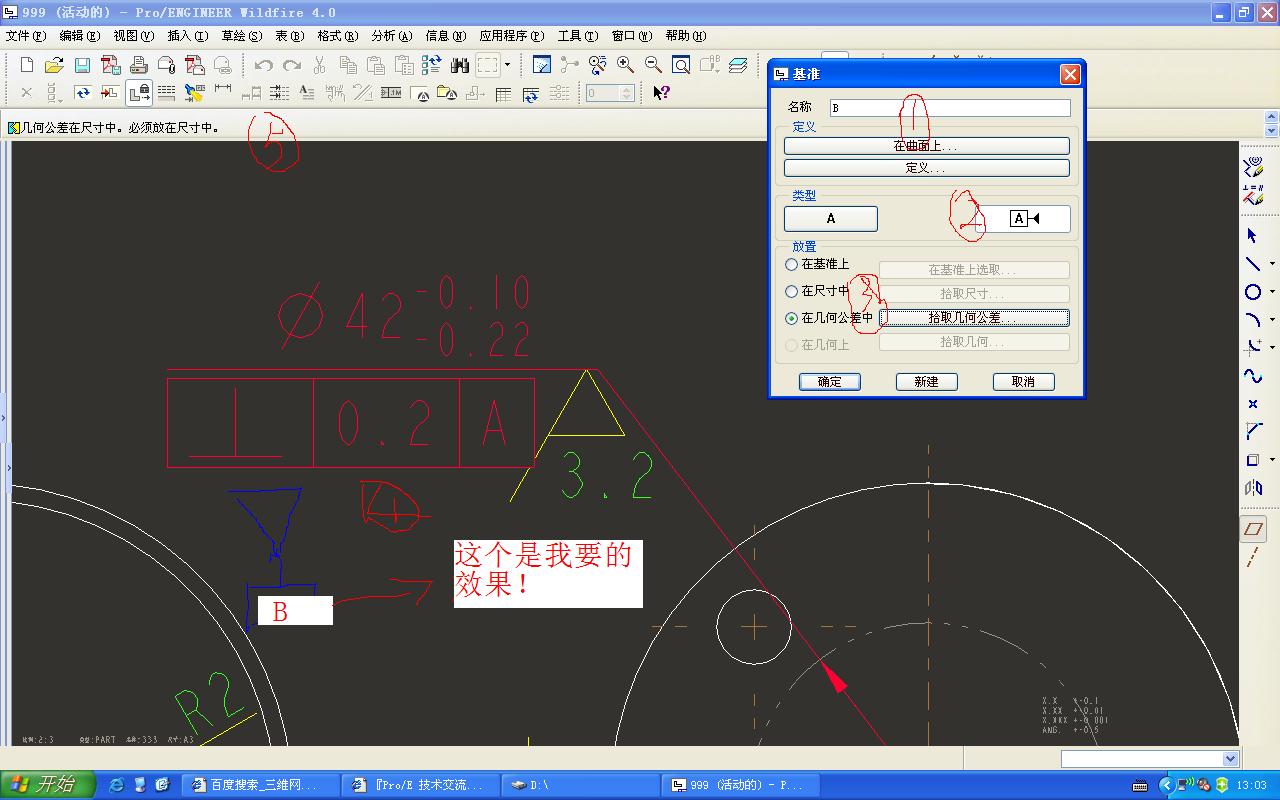Click the insert table icon

pos(503,93)
